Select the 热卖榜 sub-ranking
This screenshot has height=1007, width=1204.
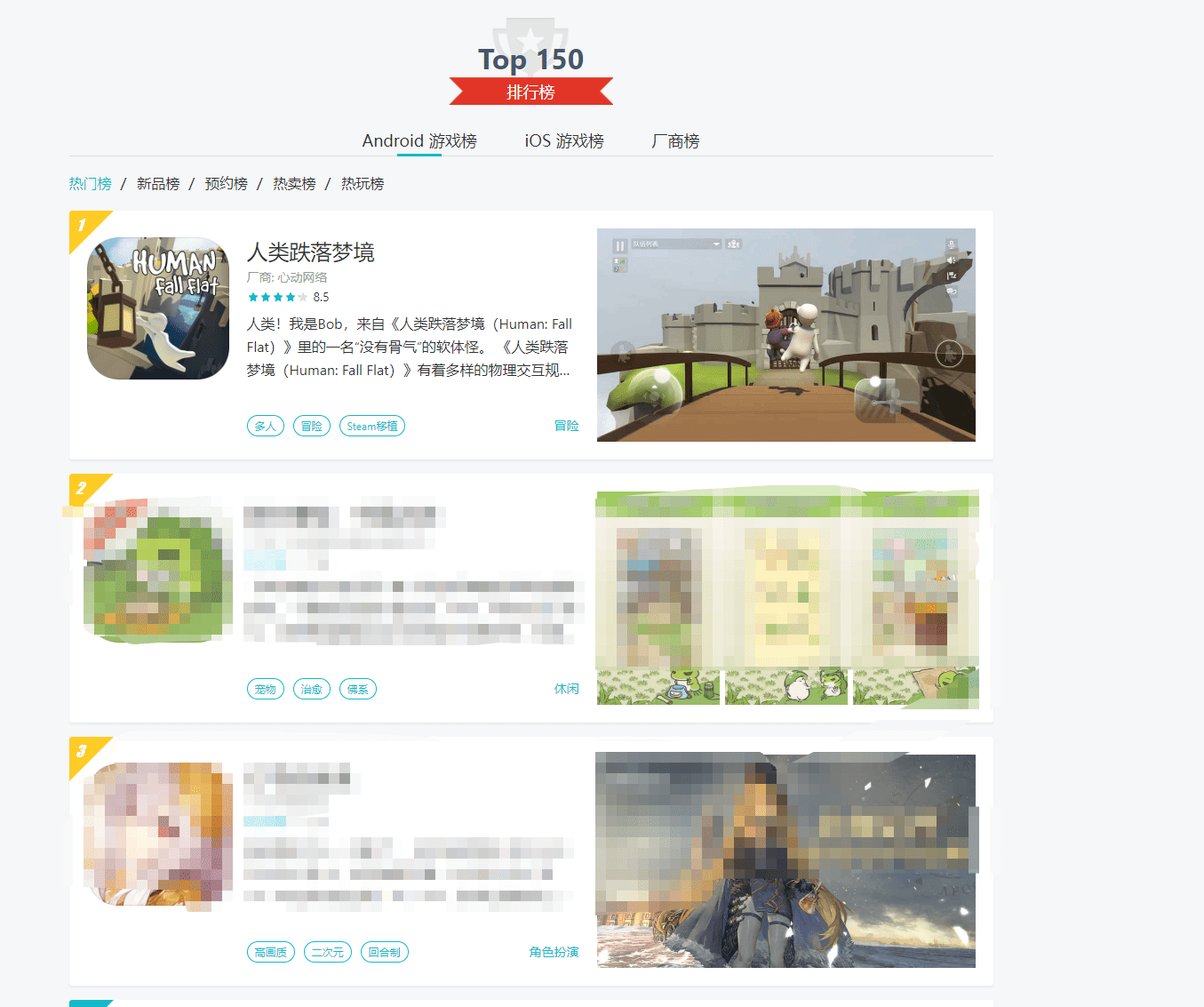coord(294,184)
